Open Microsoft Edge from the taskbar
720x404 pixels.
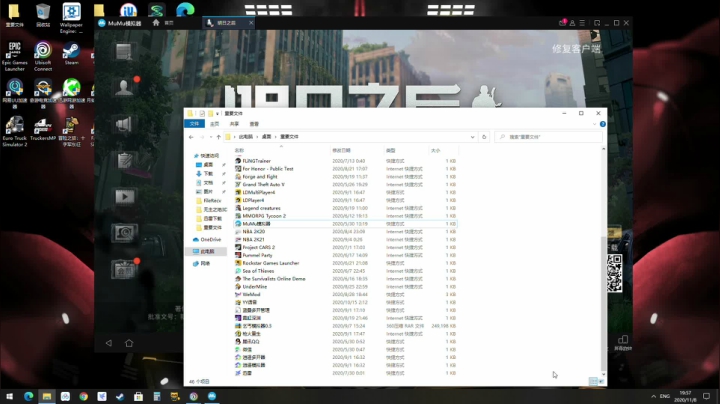[28, 396]
